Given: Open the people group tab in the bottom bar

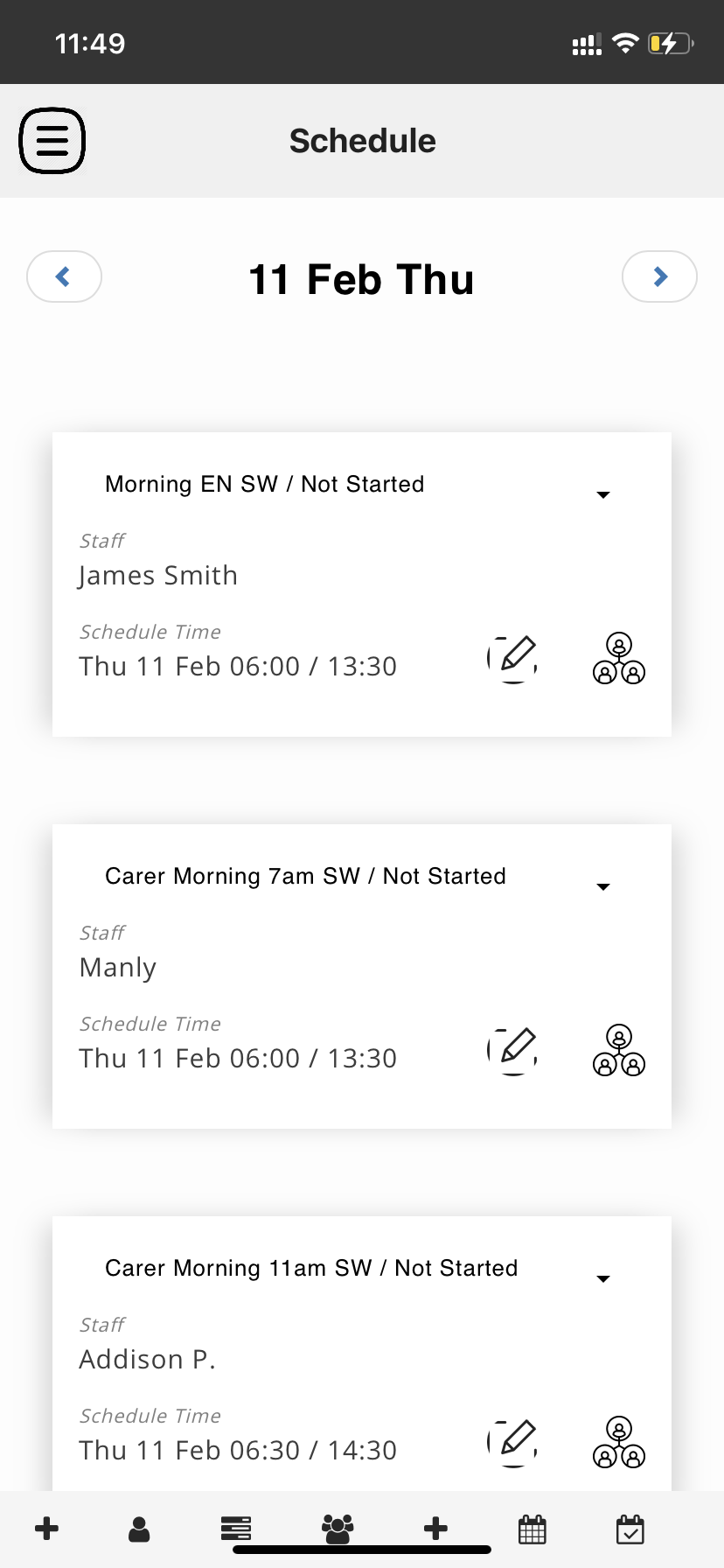Looking at the screenshot, I should (338, 1529).
